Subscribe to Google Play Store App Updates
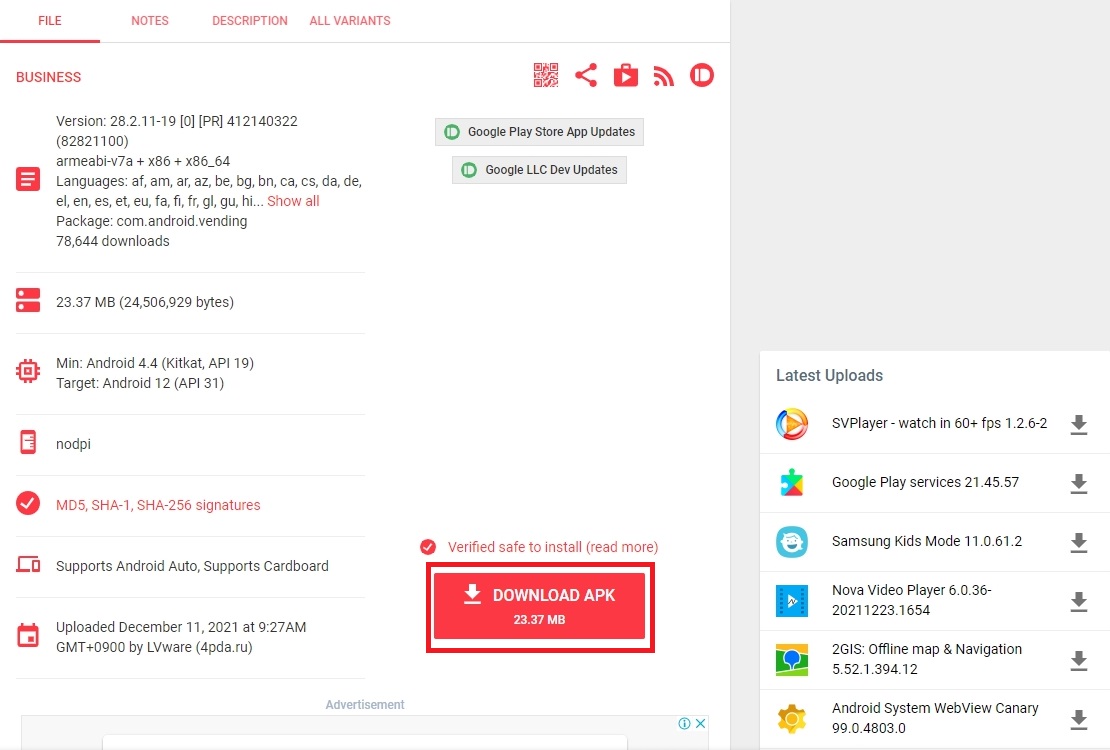The width and height of the screenshot is (1110, 750). [539, 132]
